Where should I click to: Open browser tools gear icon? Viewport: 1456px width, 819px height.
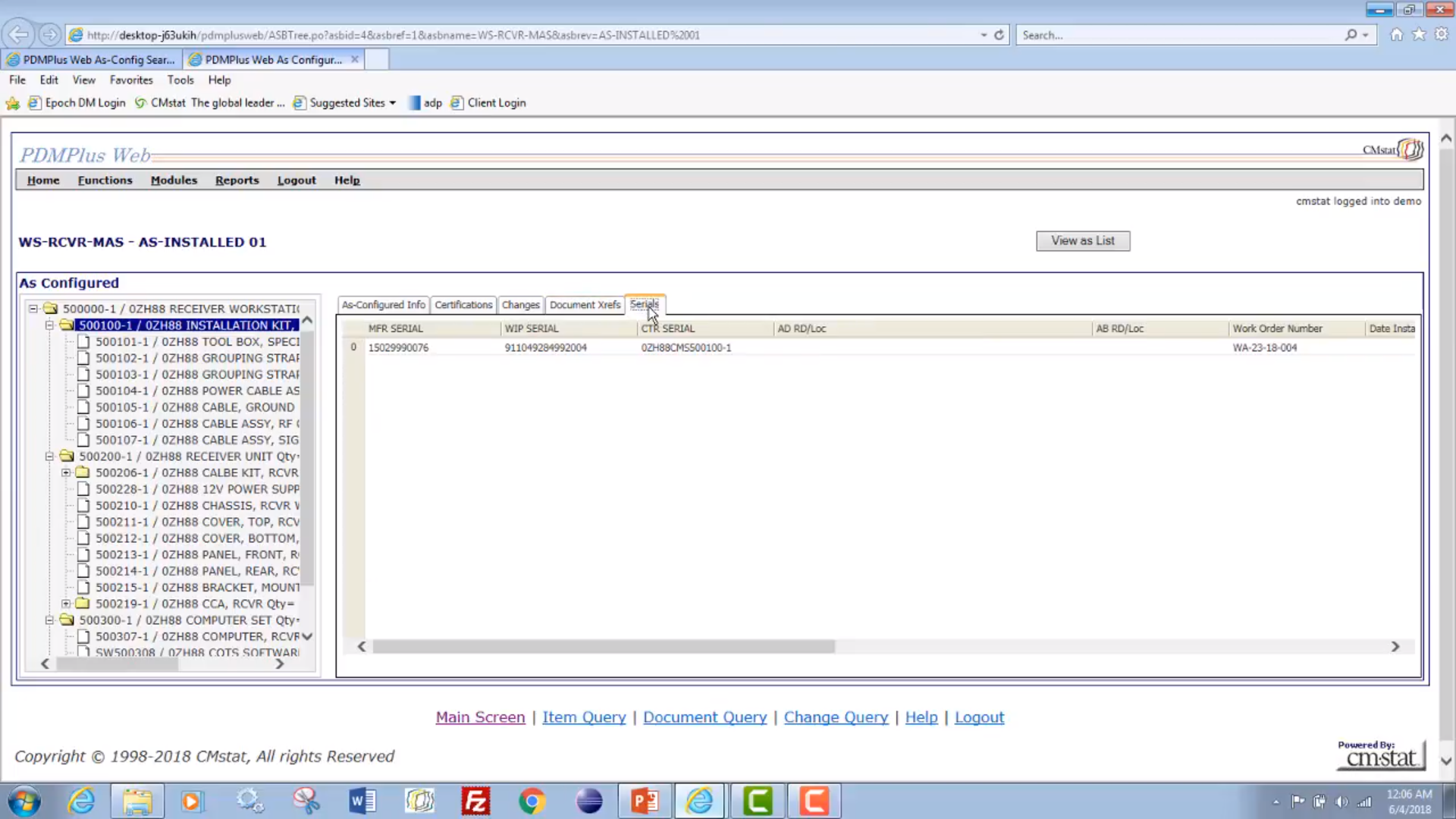point(1441,35)
